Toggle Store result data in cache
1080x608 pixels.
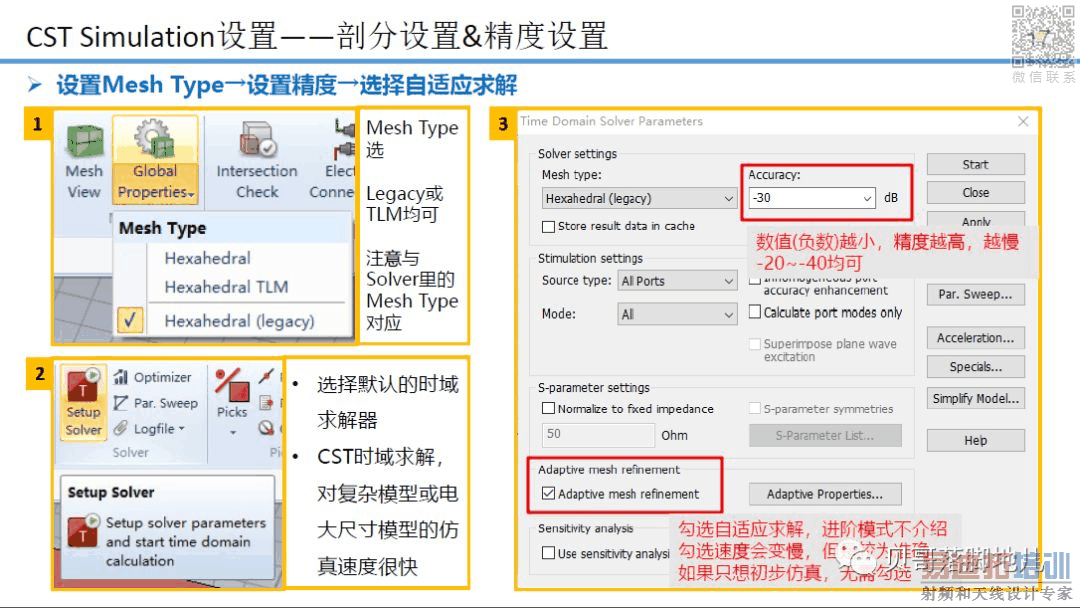click(x=549, y=226)
